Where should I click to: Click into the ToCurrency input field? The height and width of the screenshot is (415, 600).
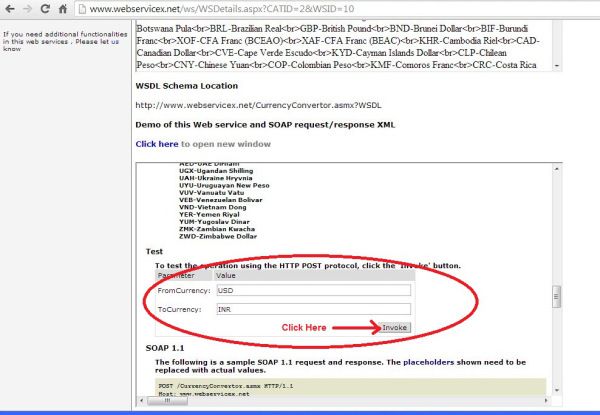click(x=313, y=309)
